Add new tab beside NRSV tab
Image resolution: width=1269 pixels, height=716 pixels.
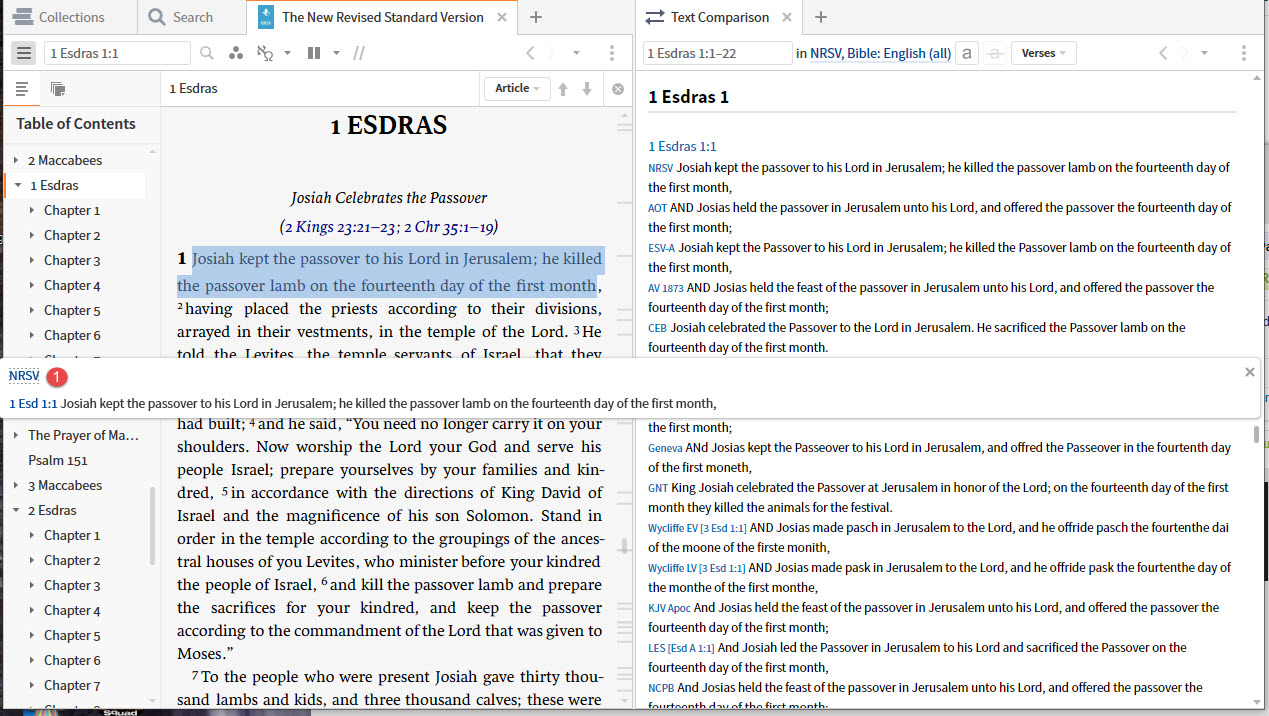[x=535, y=17]
